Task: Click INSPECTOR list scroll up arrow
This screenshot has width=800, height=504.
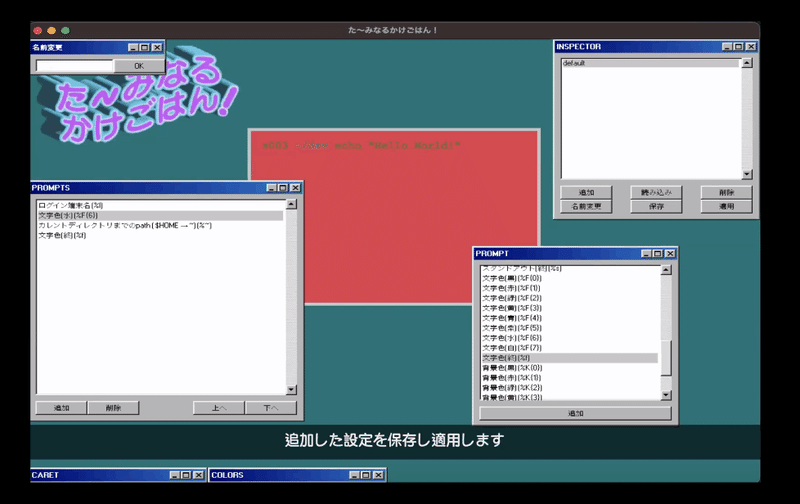Action: point(747,63)
